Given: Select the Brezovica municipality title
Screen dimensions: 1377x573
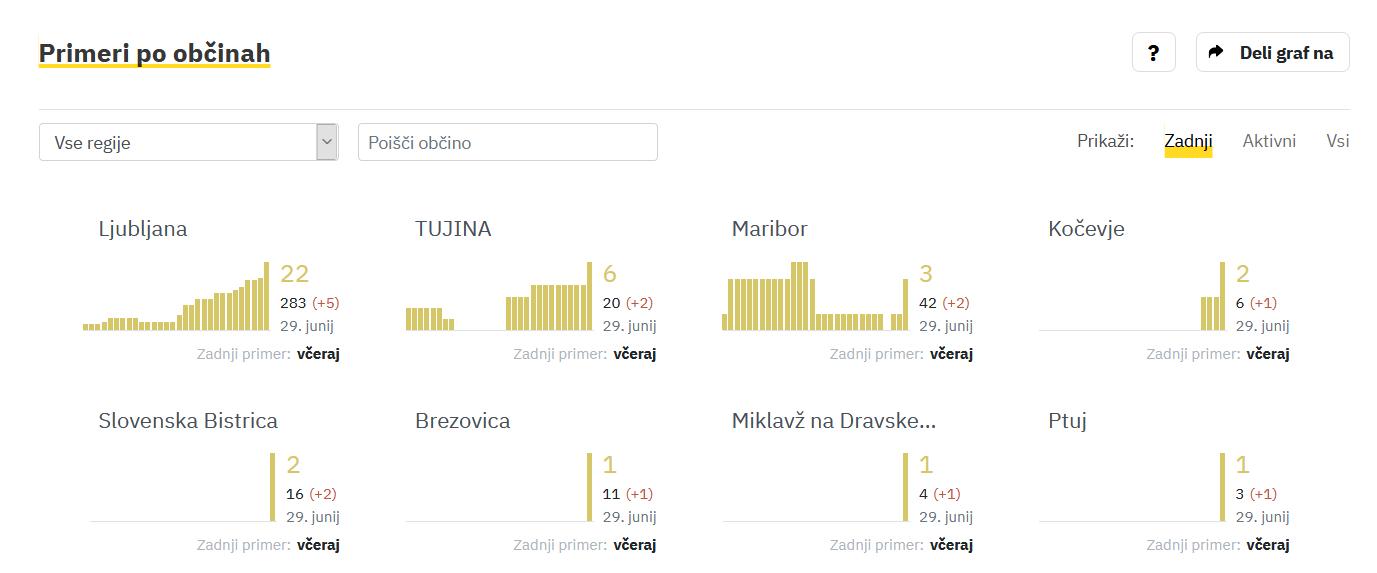Looking at the screenshot, I should coord(462,421).
